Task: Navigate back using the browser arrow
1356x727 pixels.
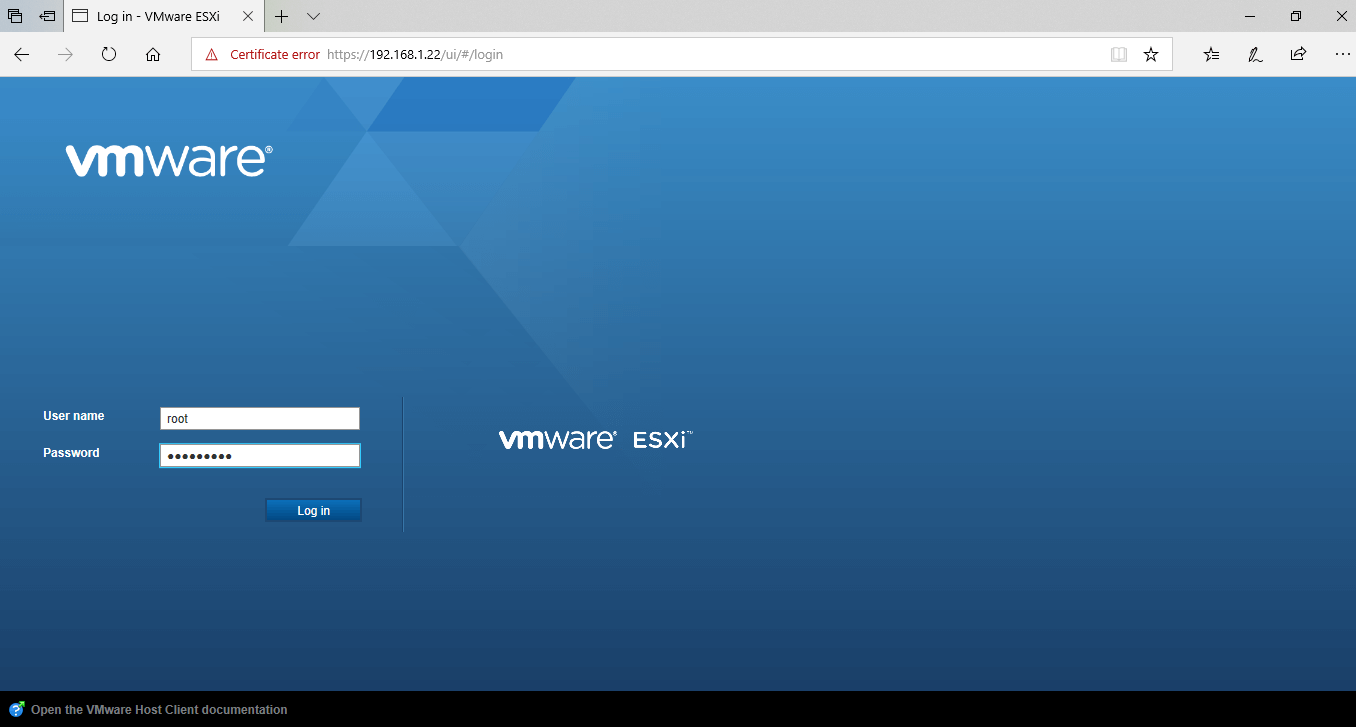Action: click(21, 55)
